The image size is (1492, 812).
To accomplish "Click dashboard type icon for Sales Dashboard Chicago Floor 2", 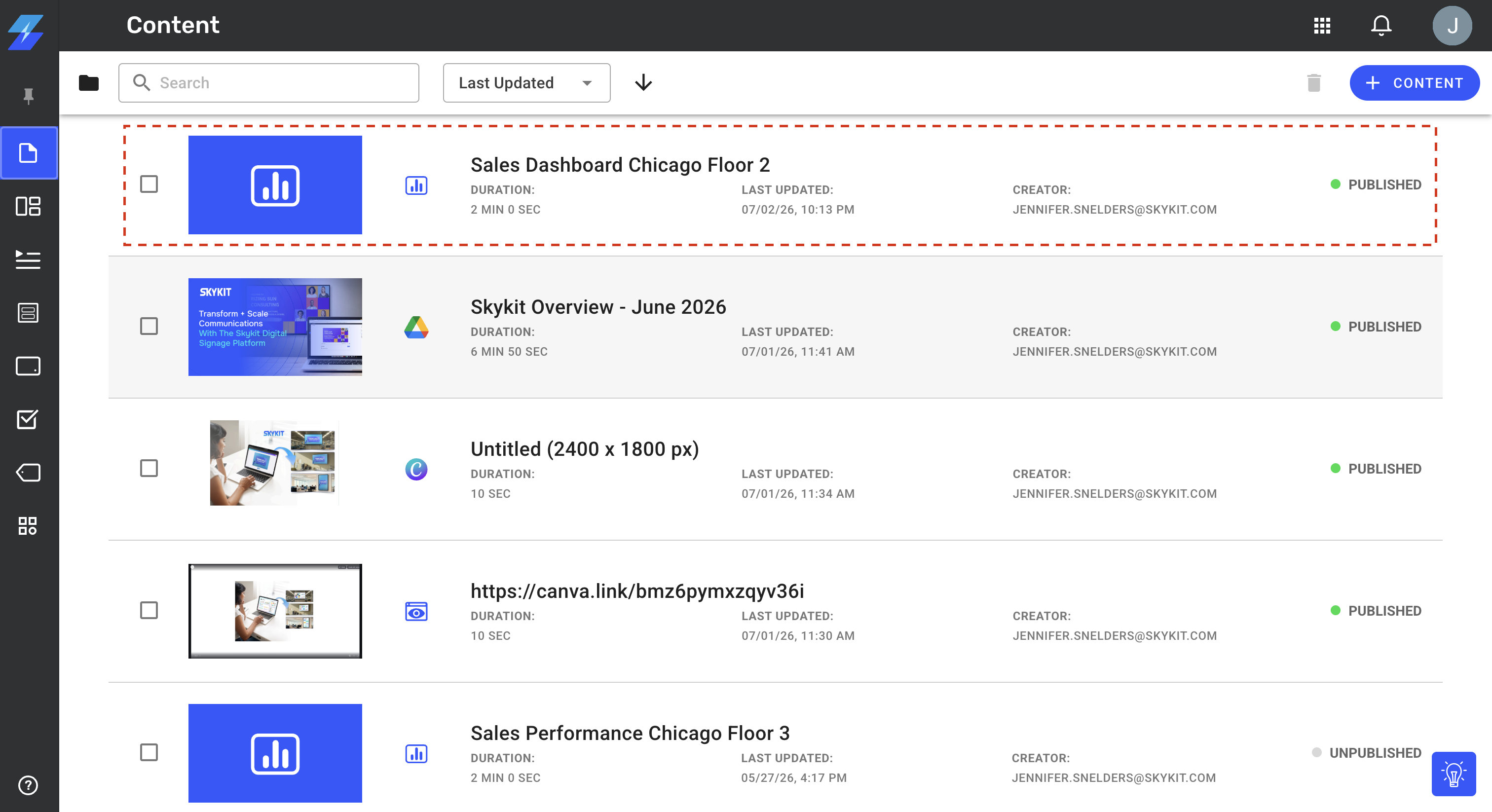I will point(416,185).
